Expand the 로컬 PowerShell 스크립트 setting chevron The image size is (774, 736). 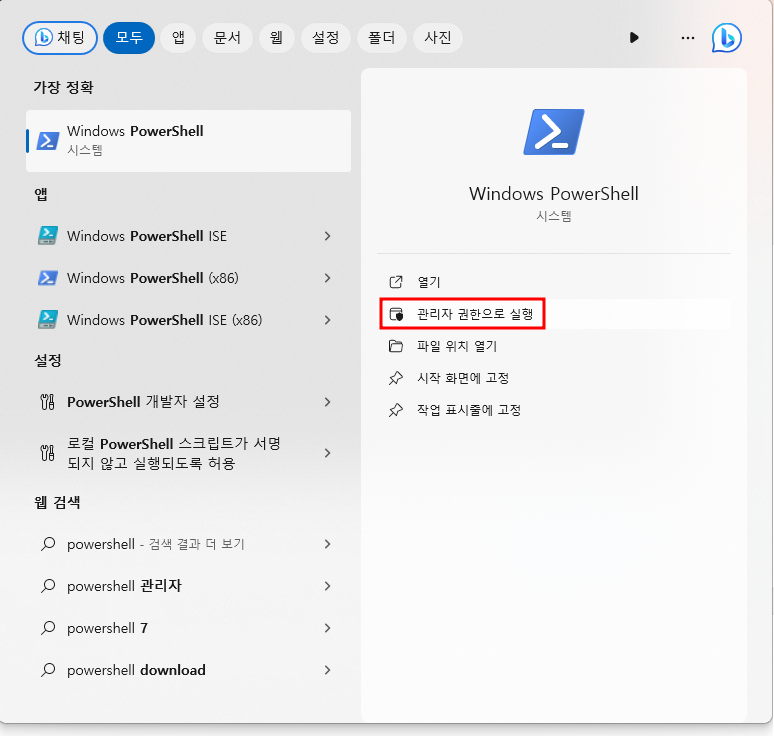point(327,453)
